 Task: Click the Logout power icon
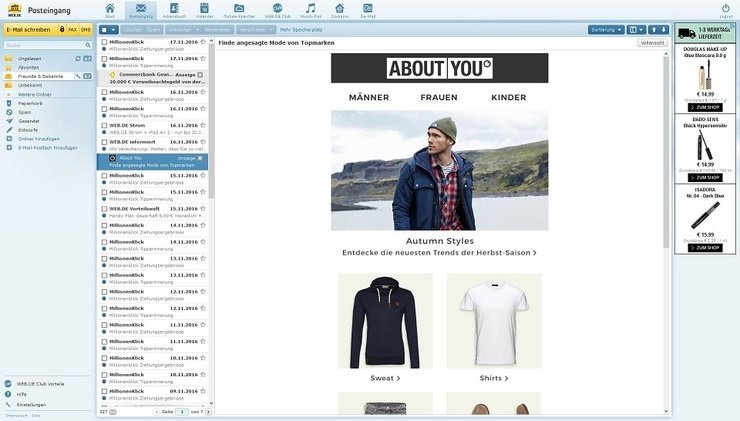pyautogui.click(x=726, y=8)
